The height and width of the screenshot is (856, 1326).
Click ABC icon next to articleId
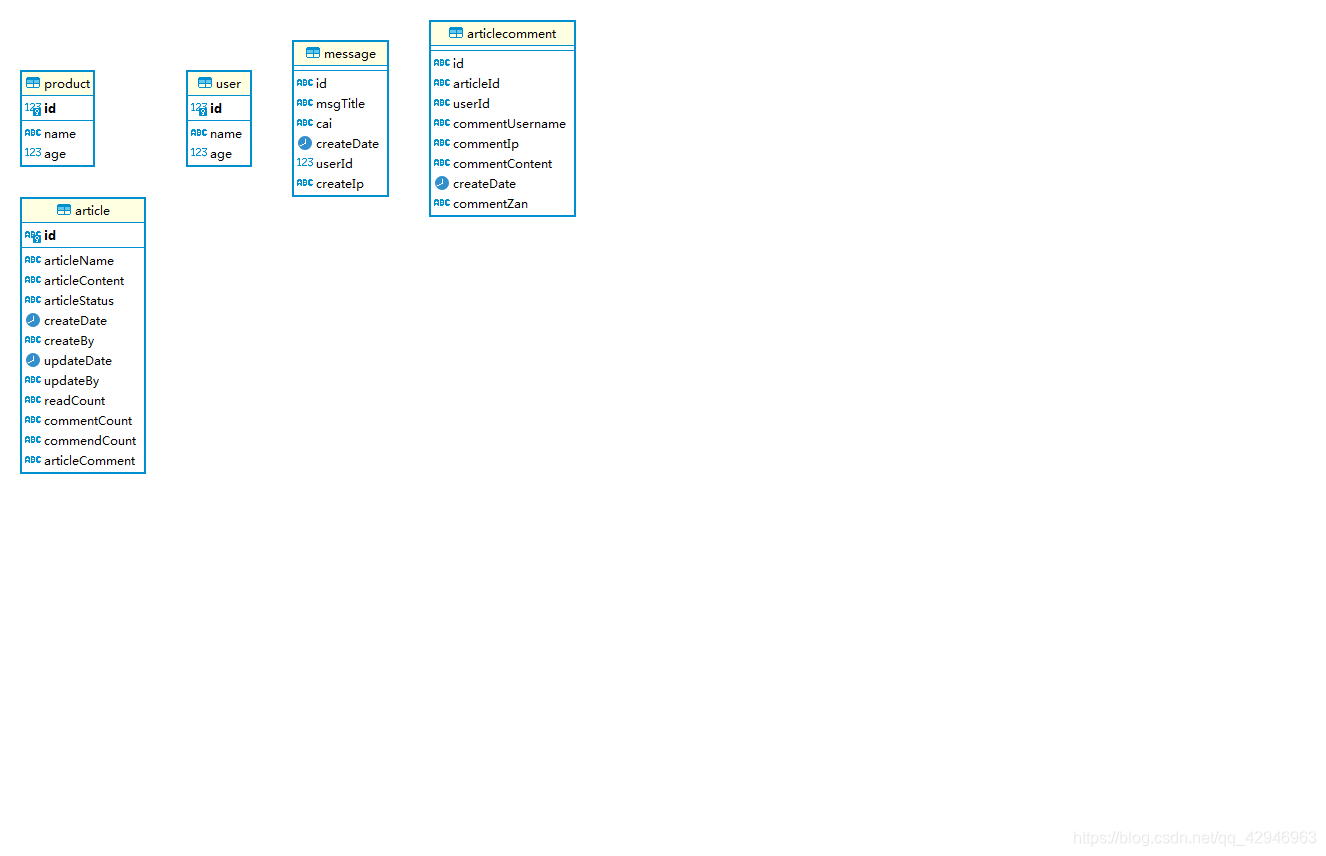[442, 83]
